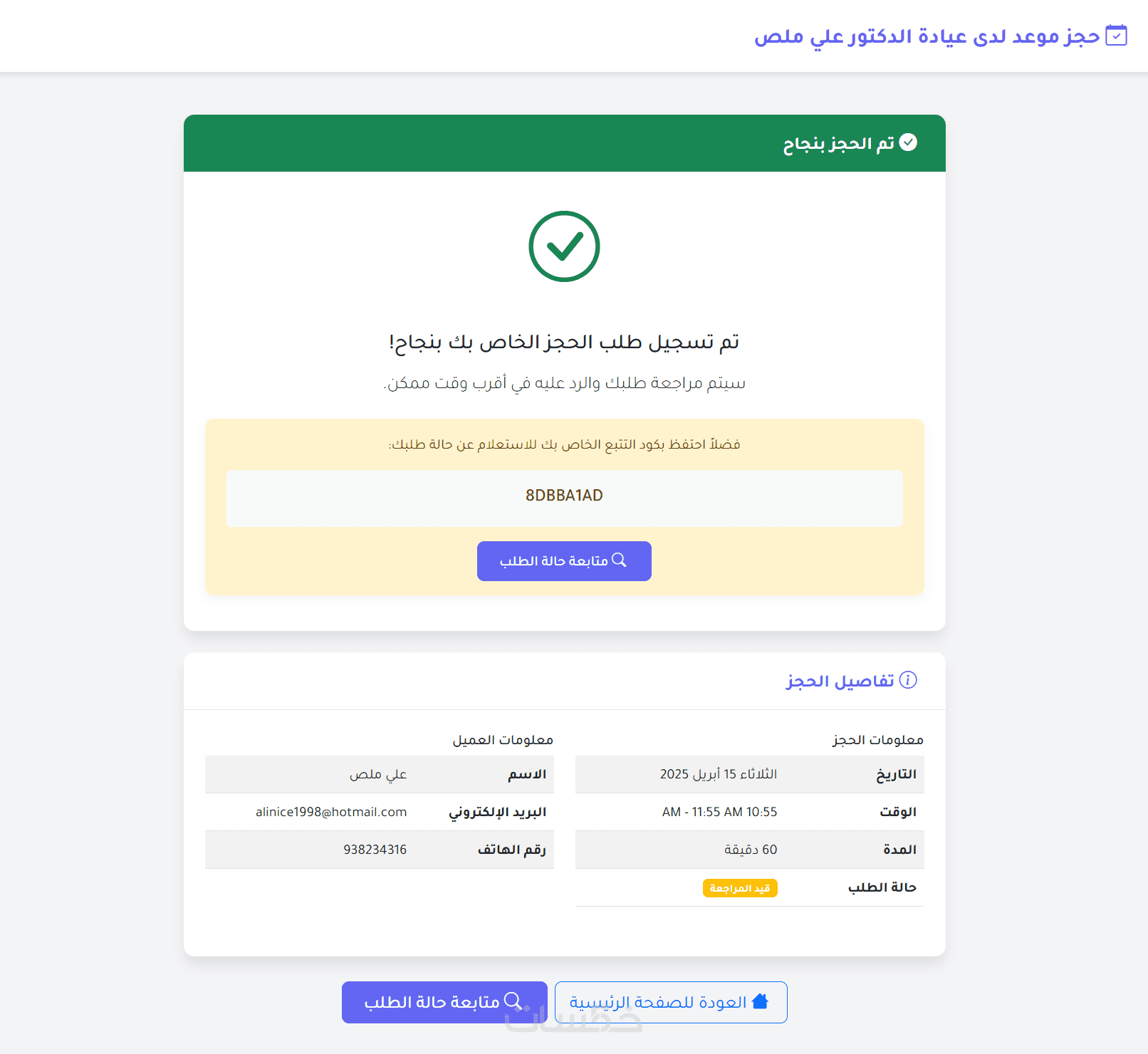1148x1054 pixels.
Task: Click magnifier icon in bottom tracking button
Action: pos(513,1001)
